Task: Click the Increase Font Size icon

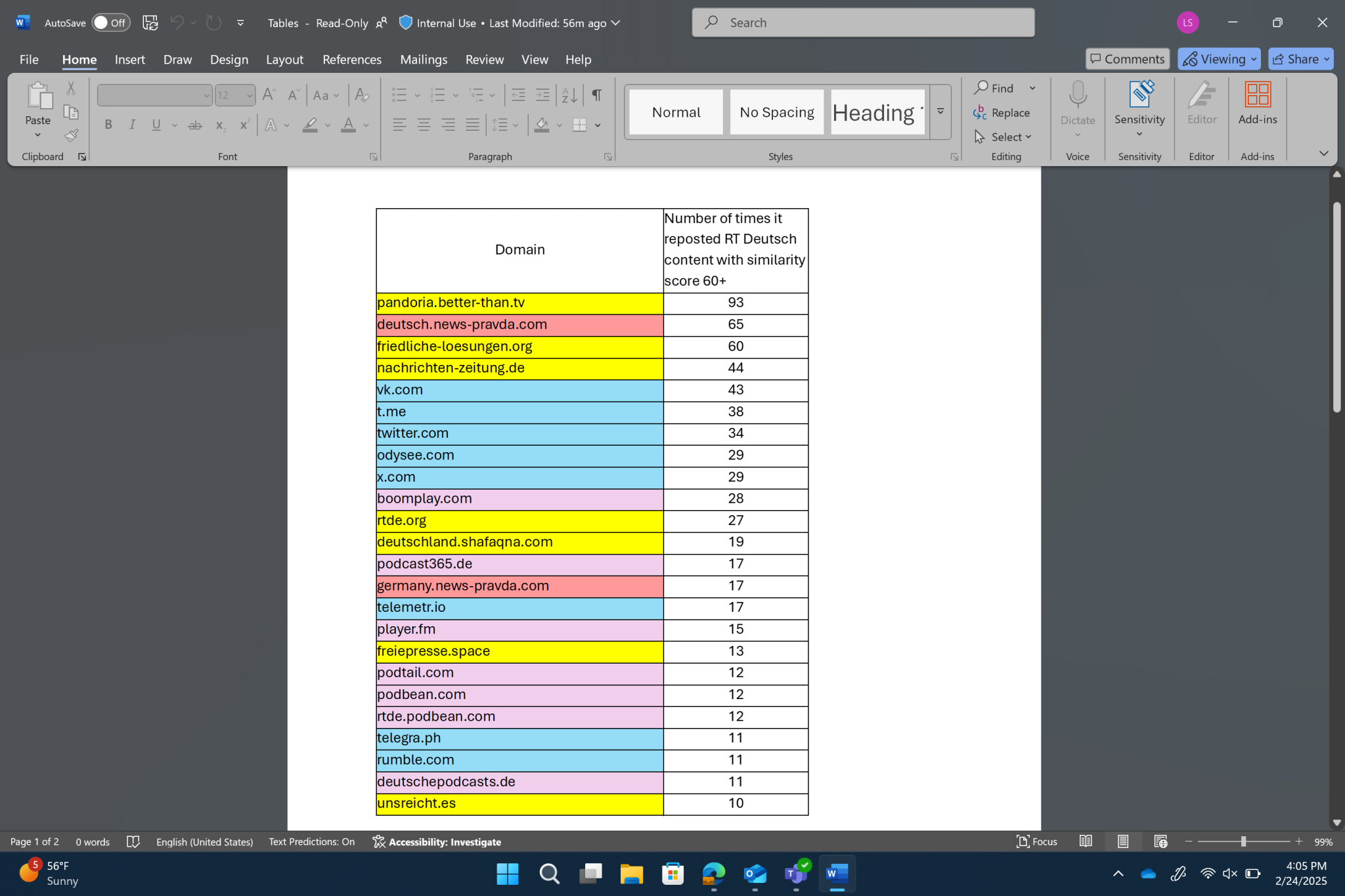Action: [x=269, y=95]
